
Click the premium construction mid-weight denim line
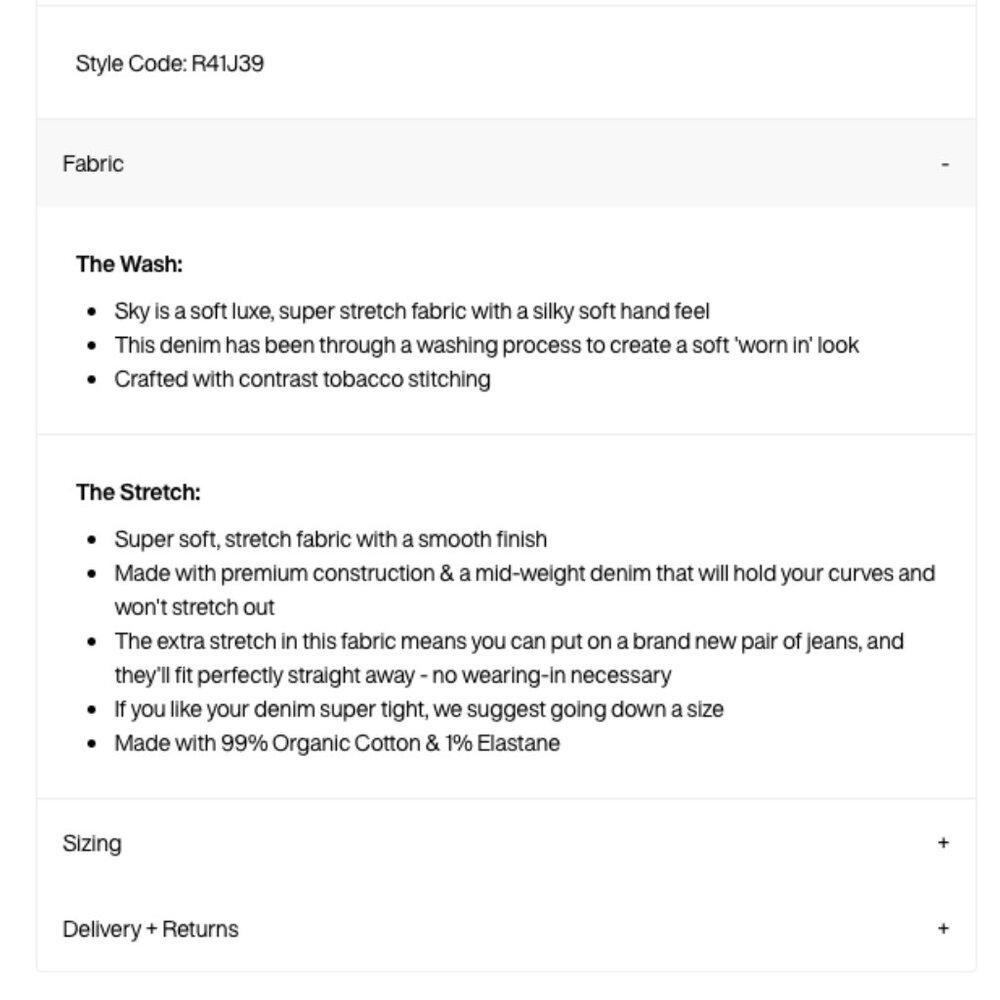point(525,573)
